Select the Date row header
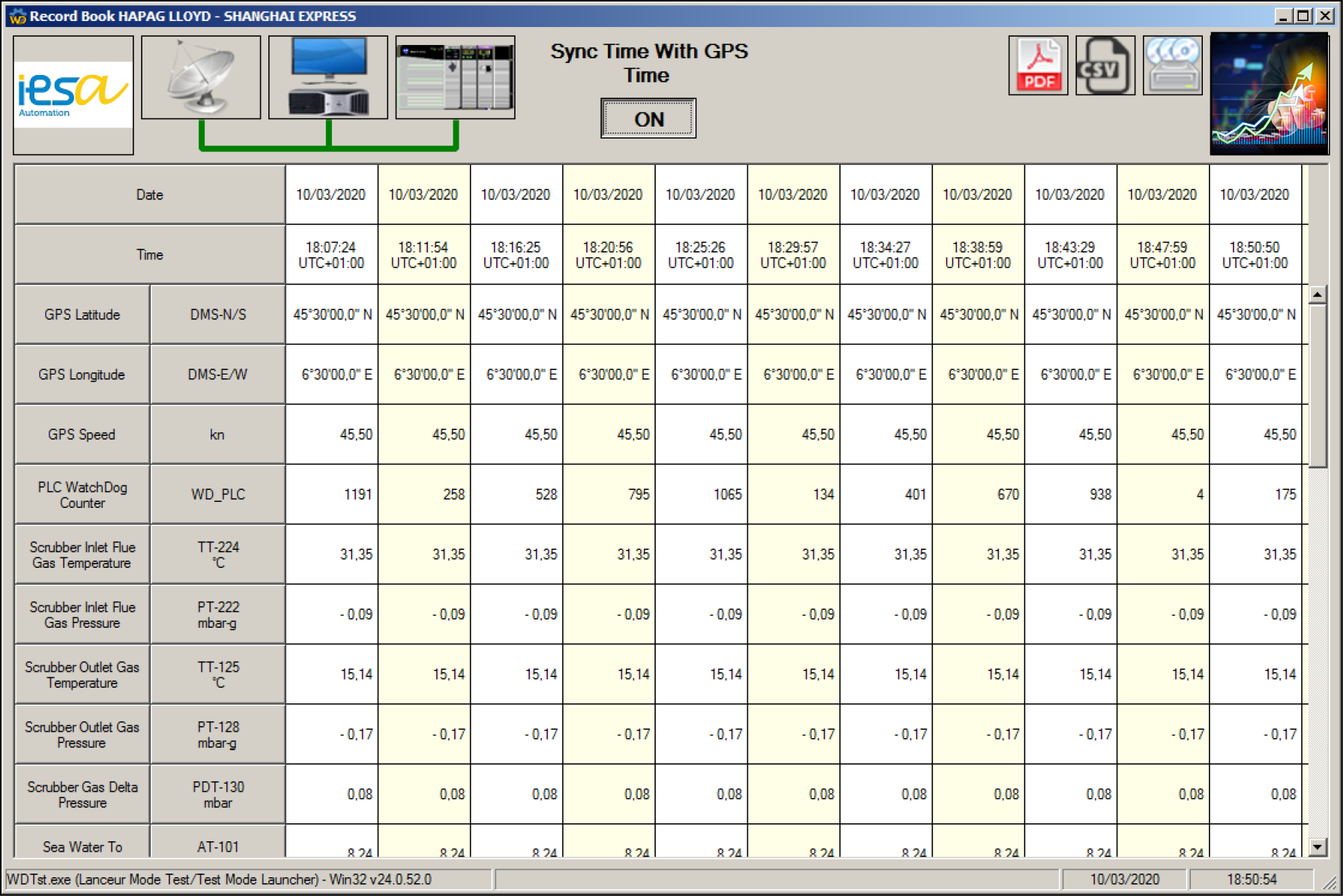 150,195
